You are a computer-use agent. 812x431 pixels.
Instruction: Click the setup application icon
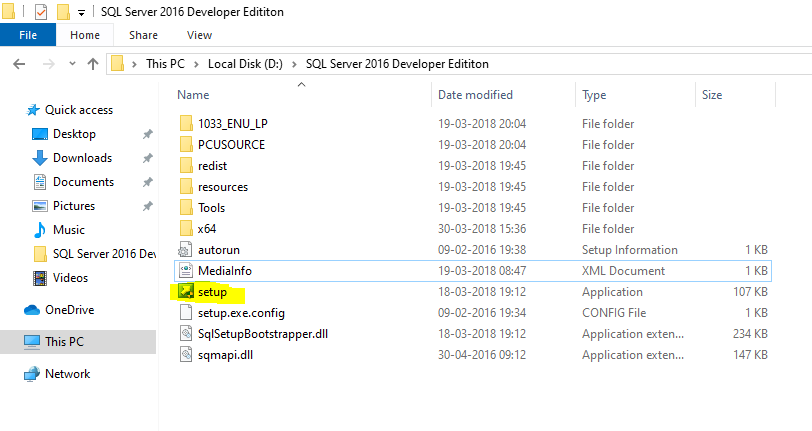point(185,292)
